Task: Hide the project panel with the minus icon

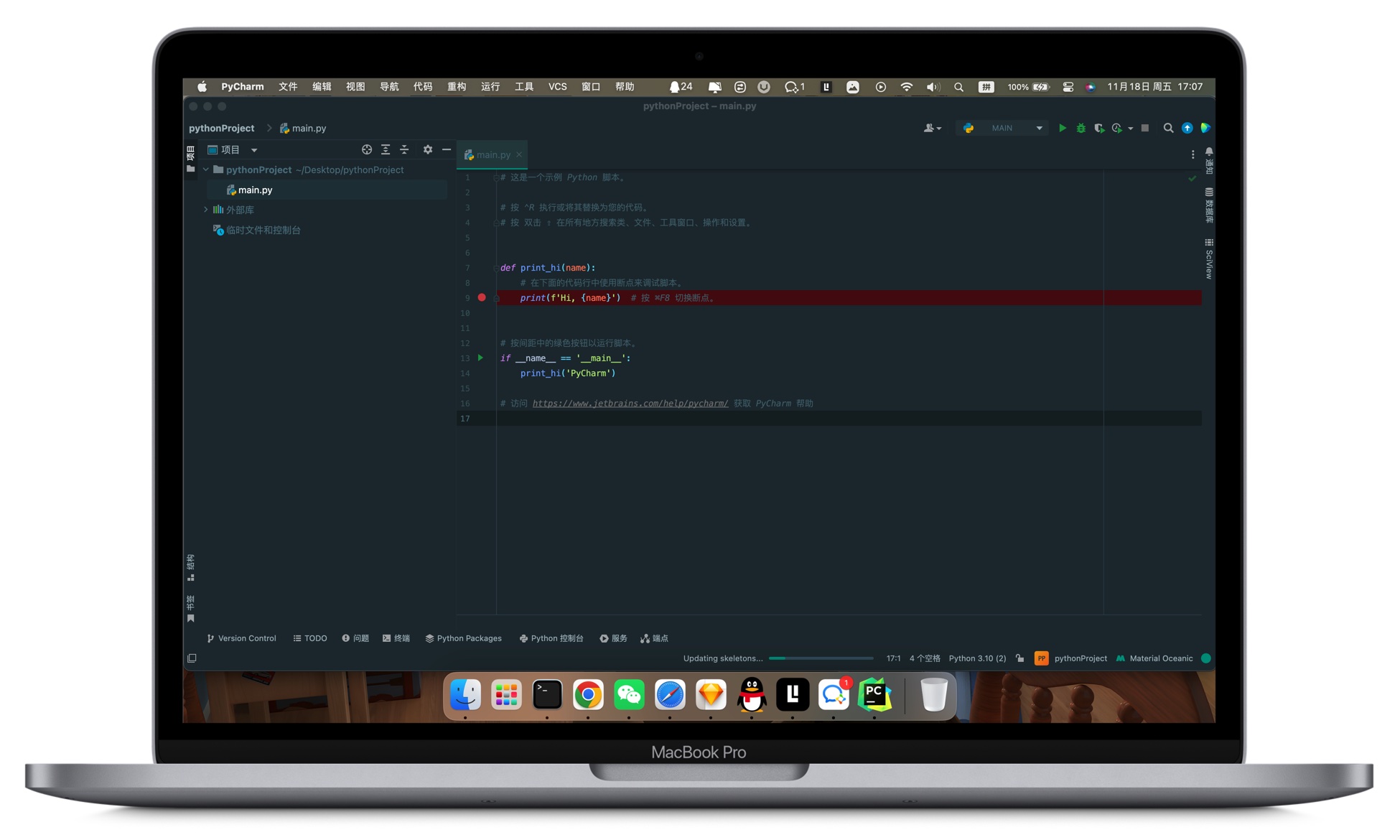Action: [447, 149]
